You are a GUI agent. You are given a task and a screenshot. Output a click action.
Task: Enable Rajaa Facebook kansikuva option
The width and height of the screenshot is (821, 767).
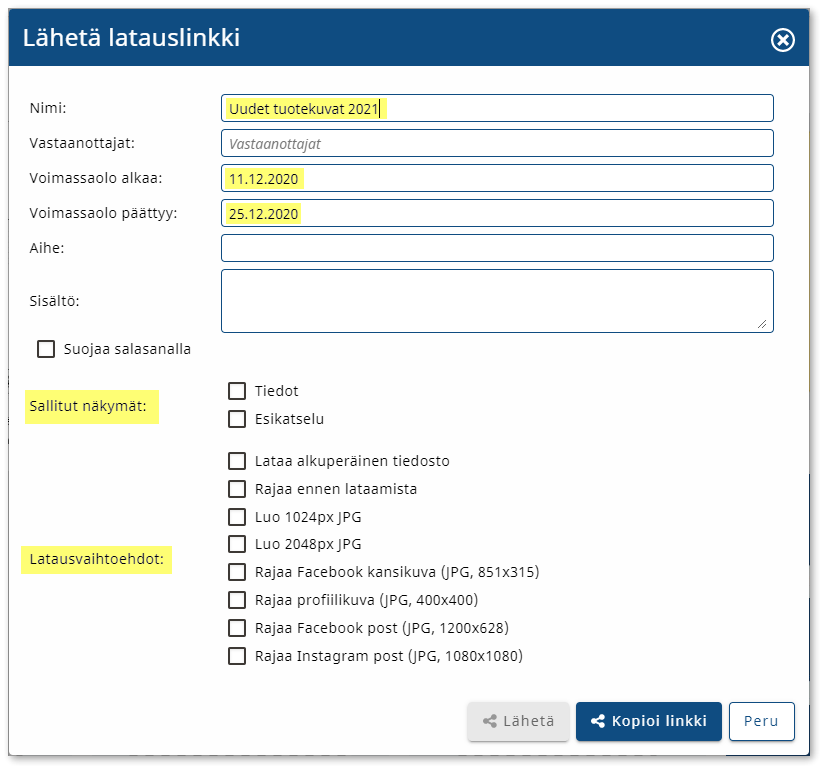click(237, 572)
